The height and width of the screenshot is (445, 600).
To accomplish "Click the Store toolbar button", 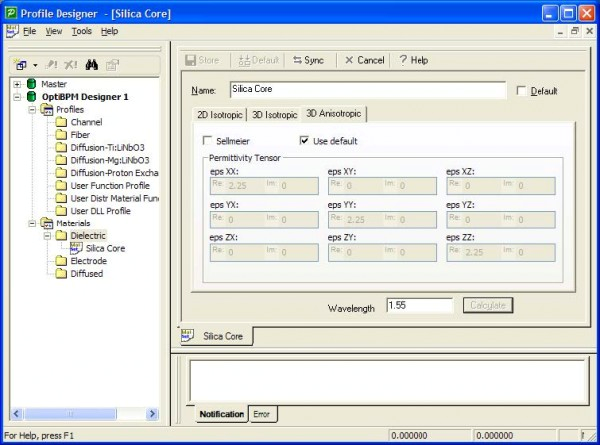I will 202,60.
